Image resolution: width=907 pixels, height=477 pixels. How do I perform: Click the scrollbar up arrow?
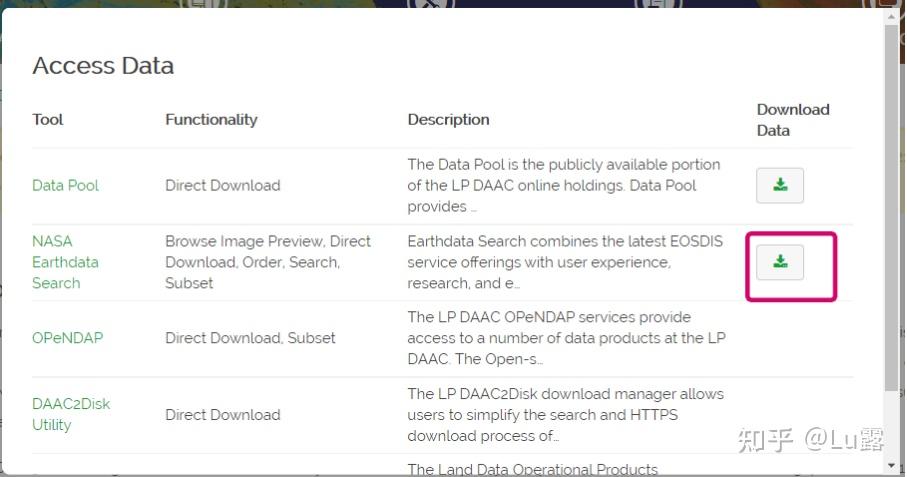[893, 17]
